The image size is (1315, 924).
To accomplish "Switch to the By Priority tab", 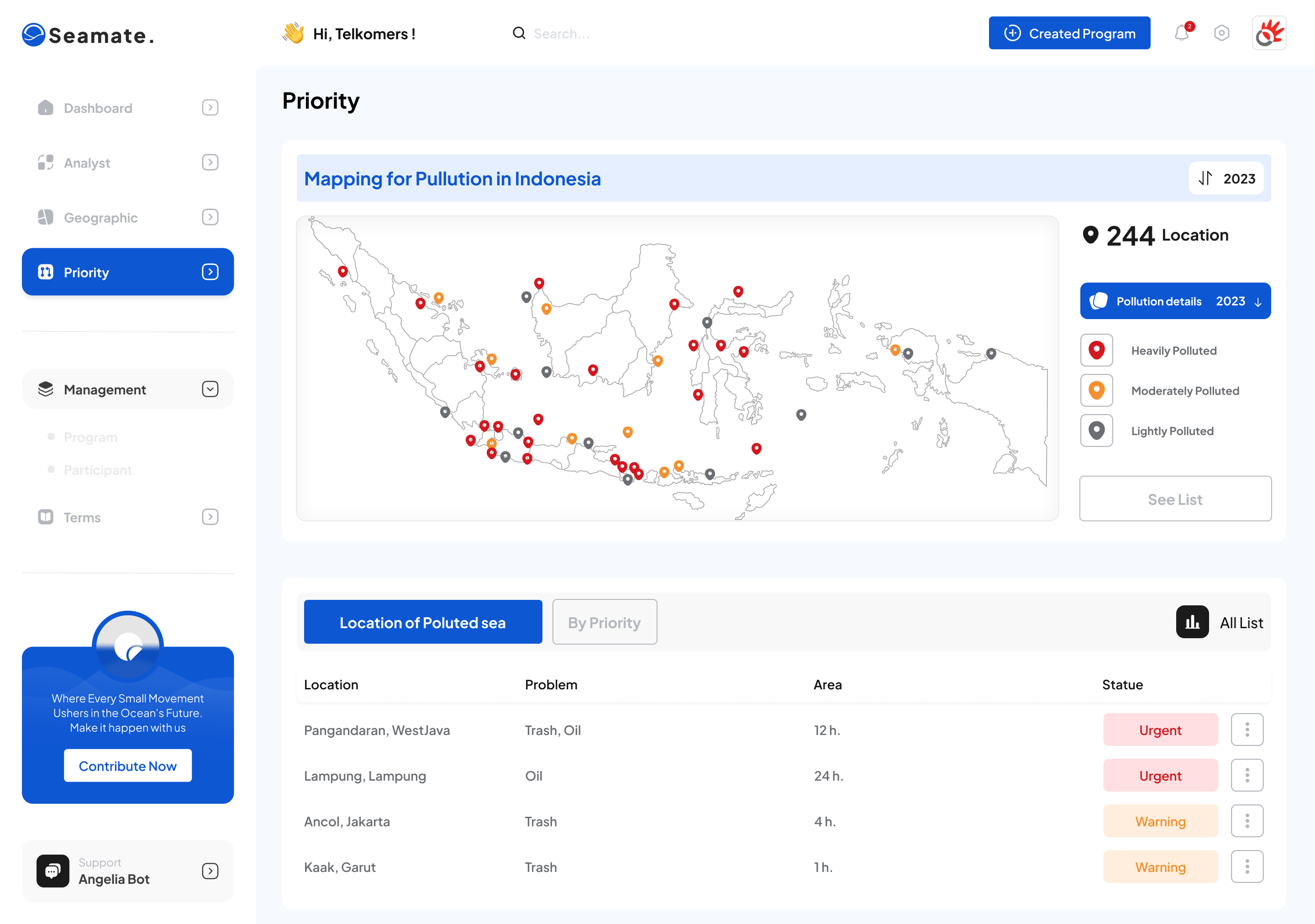I will pos(604,622).
